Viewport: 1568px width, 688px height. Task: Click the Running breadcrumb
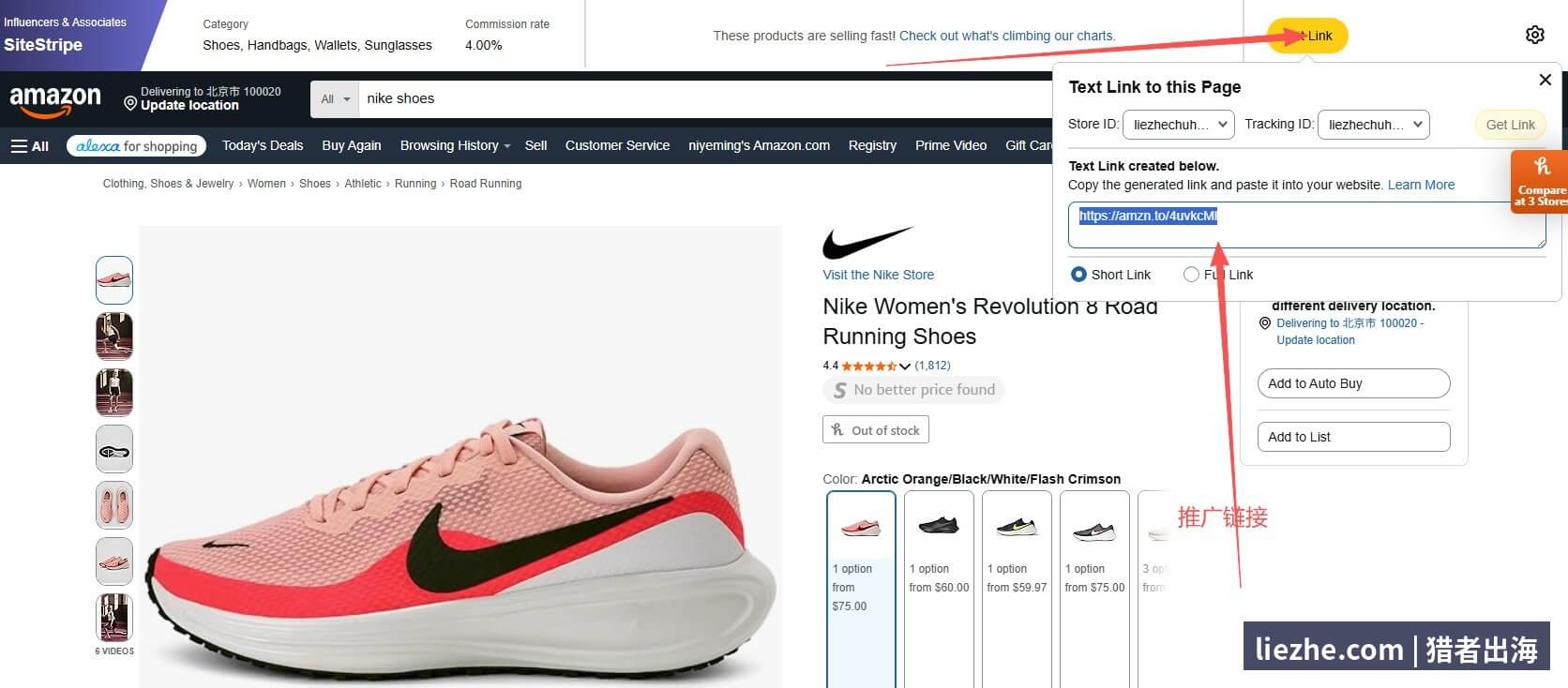click(x=415, y=184)
